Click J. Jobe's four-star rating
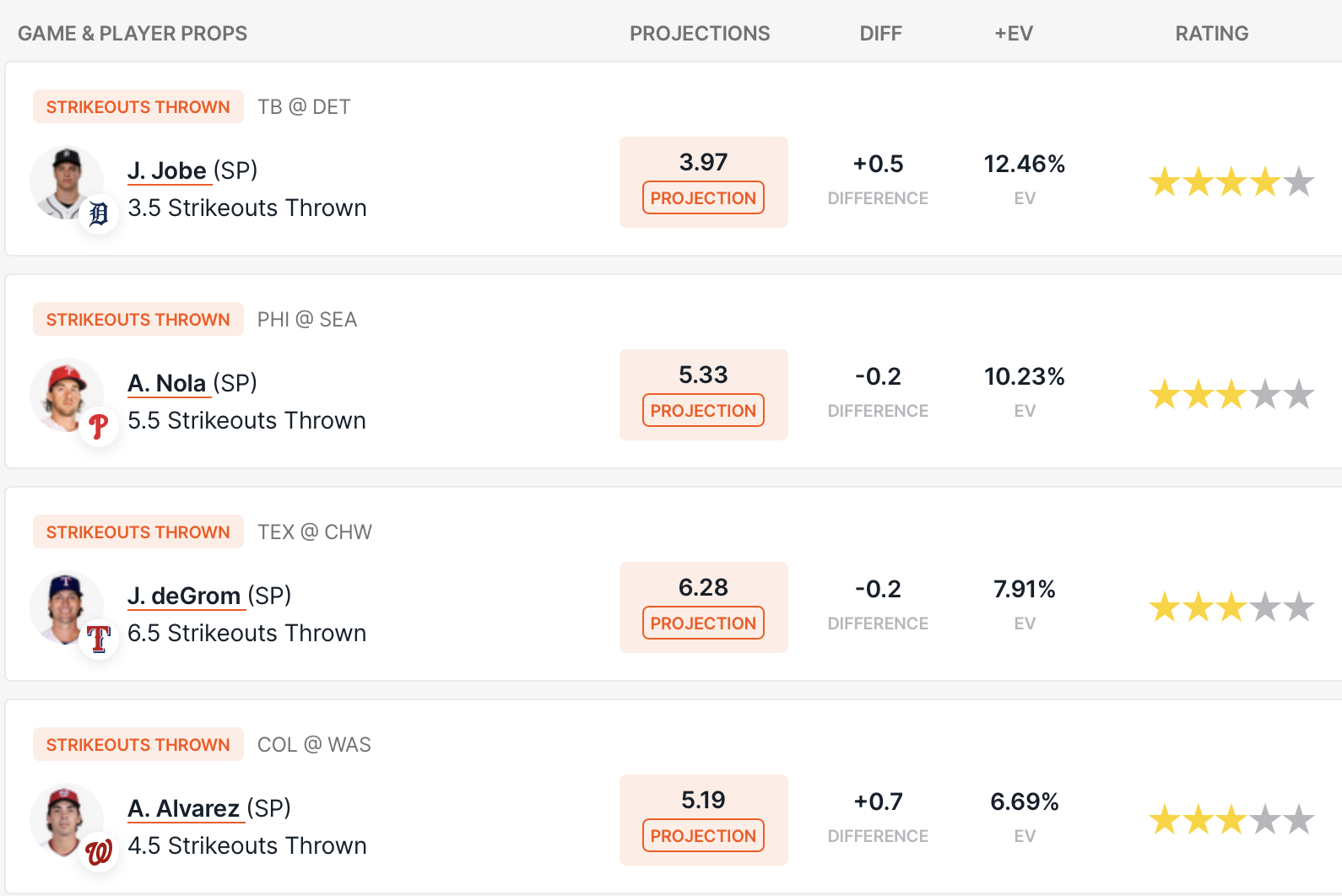Screen dimensions: 1342x896 coord(1231,181)
